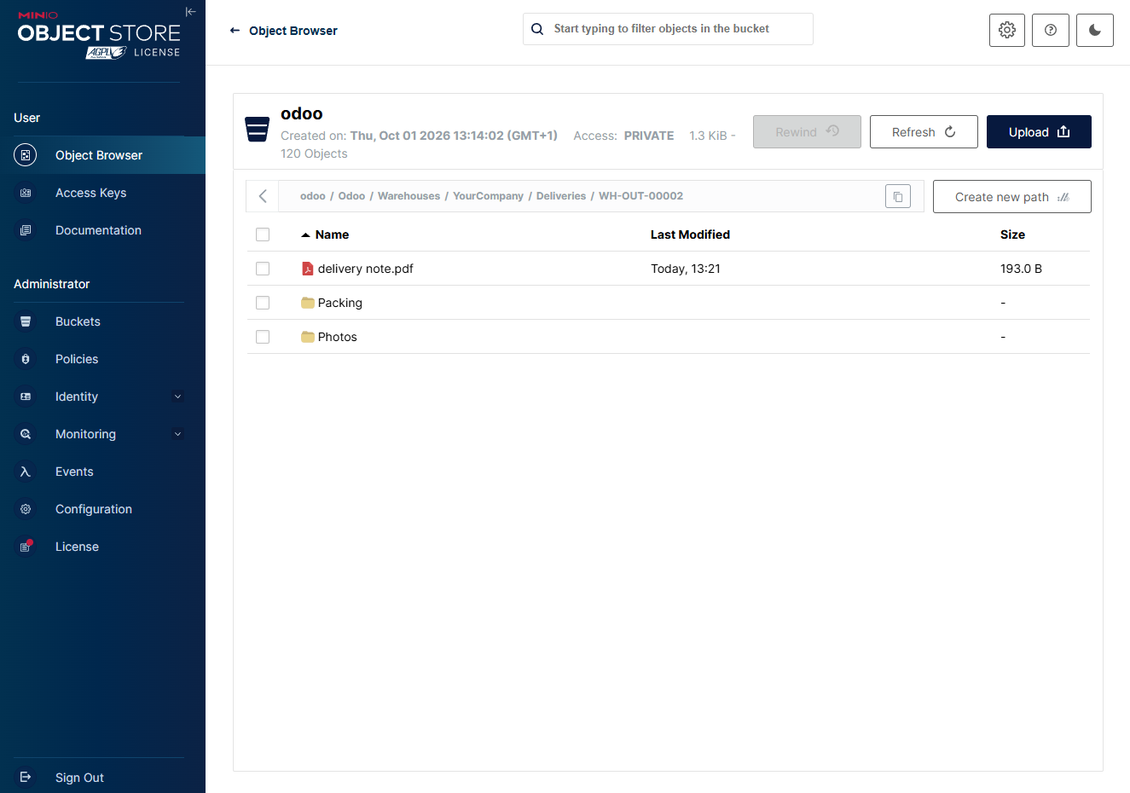Expand the Monitoring submenu chevron
The image size is (1130, 793).
[177, 434]
